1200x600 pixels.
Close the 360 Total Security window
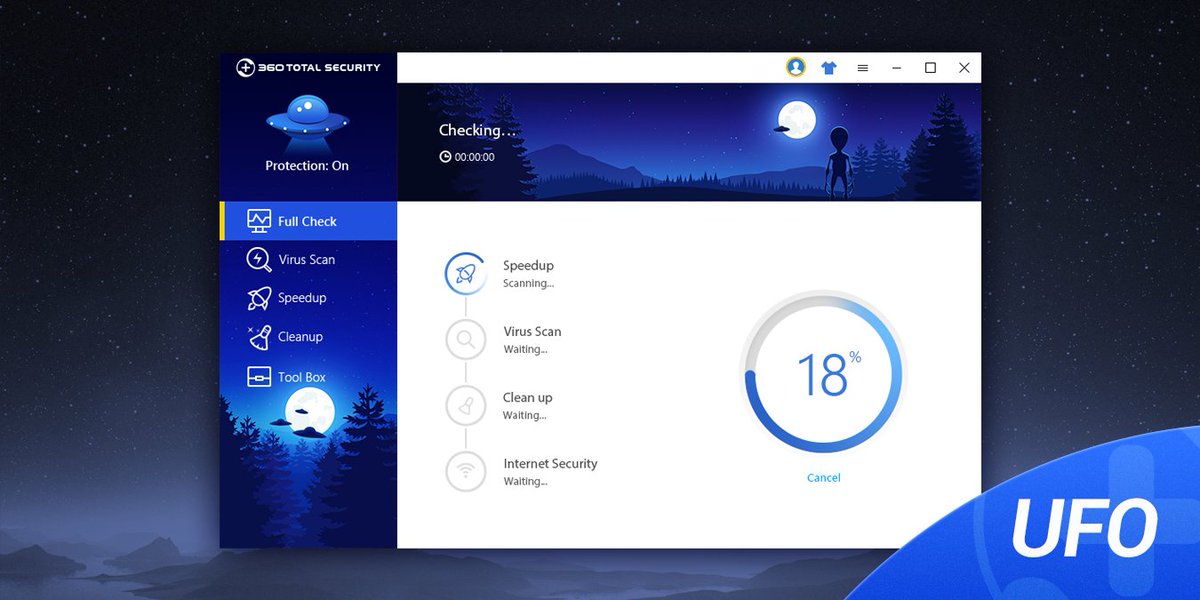(x=964, y=68)
